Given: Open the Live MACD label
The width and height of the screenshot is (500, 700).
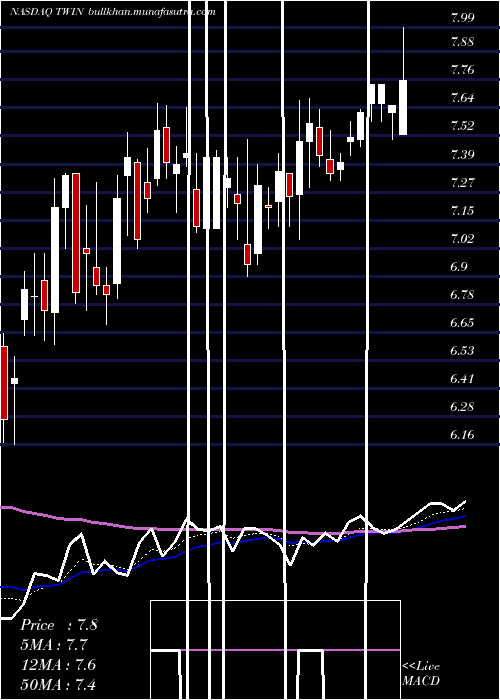Looking at the screenshot, I should 421,673.
